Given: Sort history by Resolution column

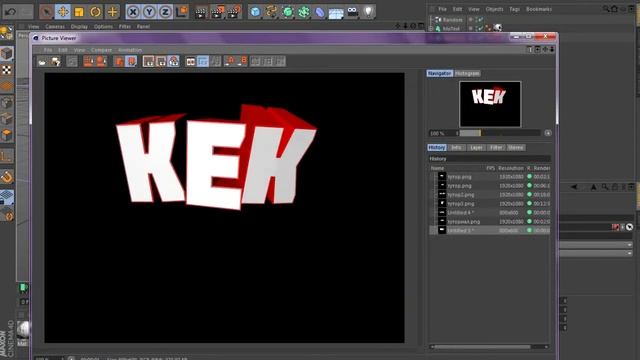Looking at the screenshot, I should pyautogui.click(x=511, y=168).
